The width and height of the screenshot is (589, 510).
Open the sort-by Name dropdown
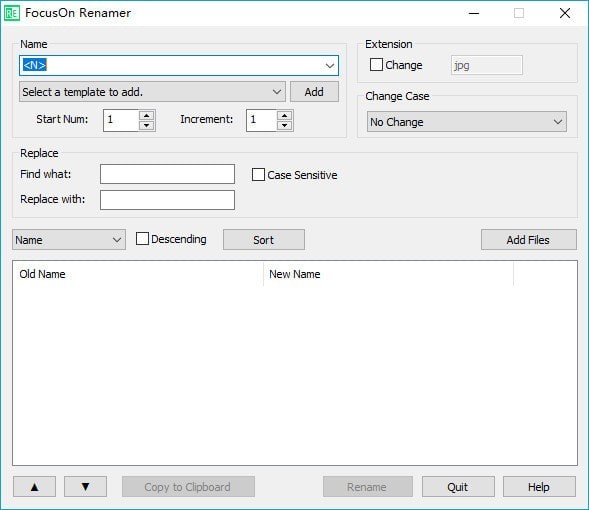tap(69, 240)
